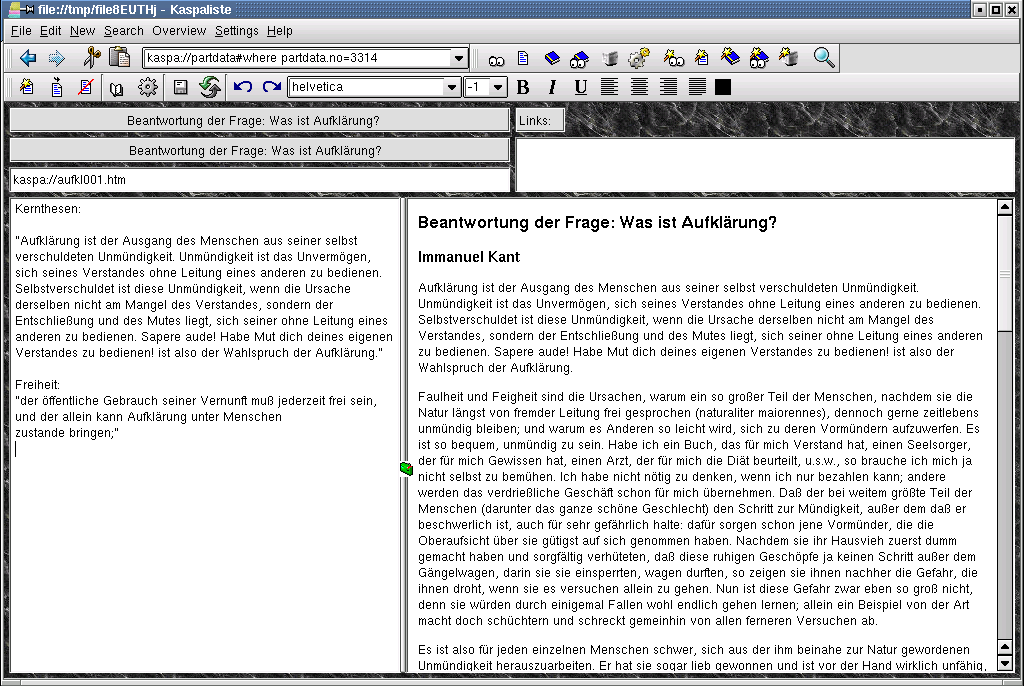Toggle bold formatting
Image resolution: width=1024 pixels, height=686 pixels.
coord(522,87)
